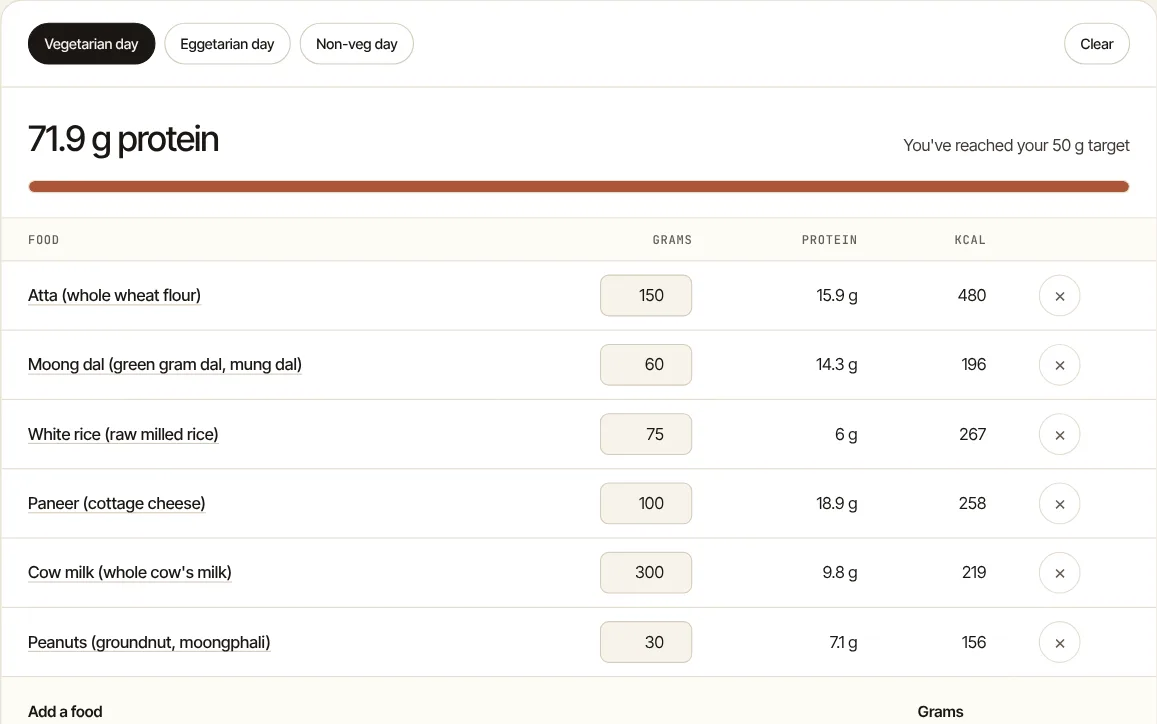The width and height of the screenshot is (1157, 724).
Task: Open the Peanuts (groundnut, moongphali) link
Action: click(149, 642)
